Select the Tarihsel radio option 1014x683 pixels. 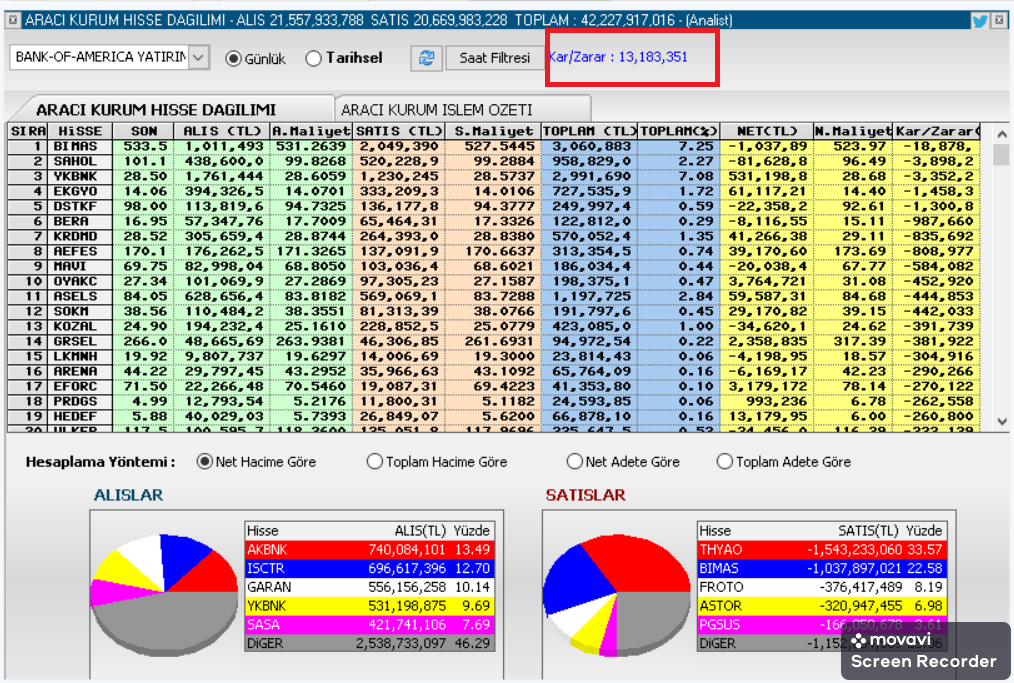pos(314,59)
